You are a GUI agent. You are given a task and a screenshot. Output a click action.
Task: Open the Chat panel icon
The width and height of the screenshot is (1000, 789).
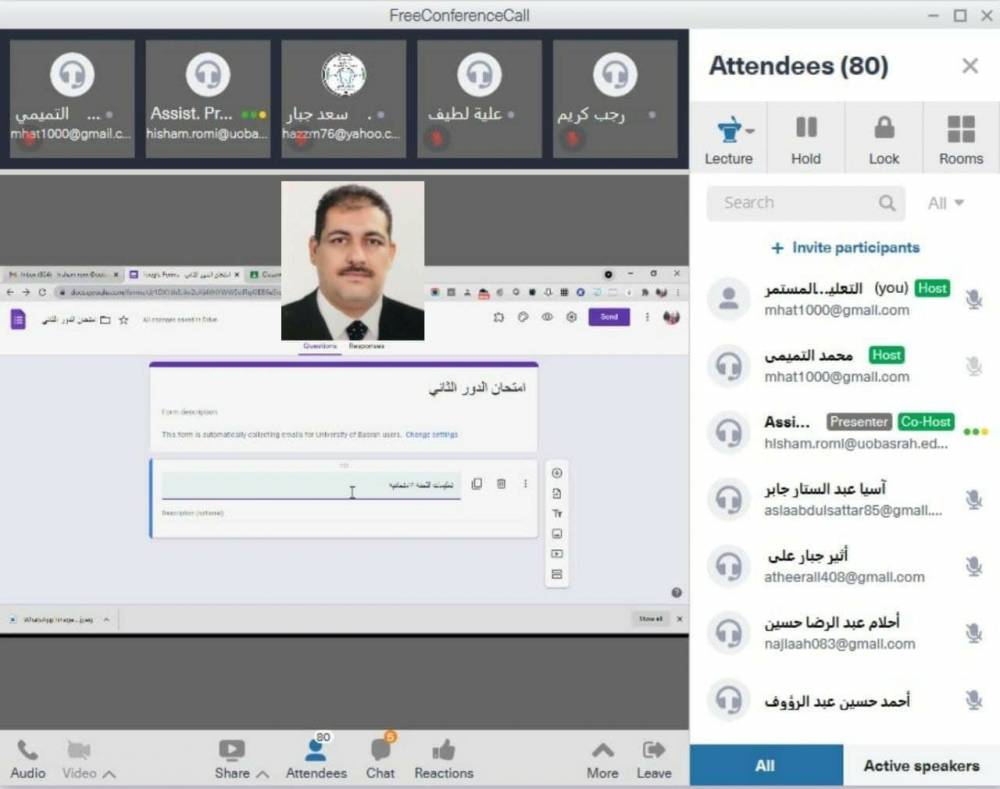380,750
